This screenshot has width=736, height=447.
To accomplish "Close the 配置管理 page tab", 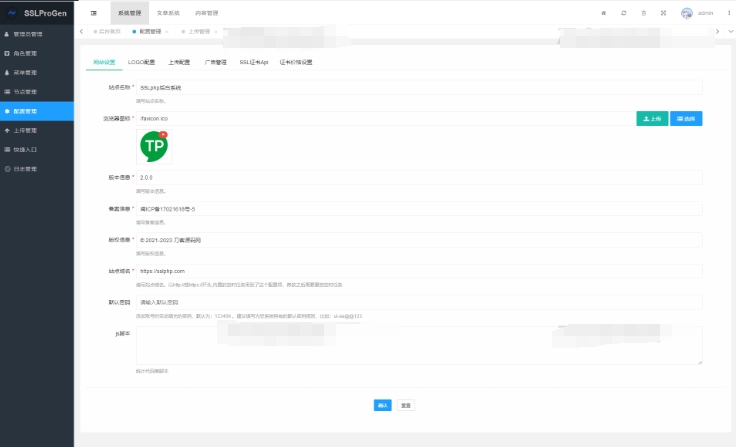I will pos(167,32).
